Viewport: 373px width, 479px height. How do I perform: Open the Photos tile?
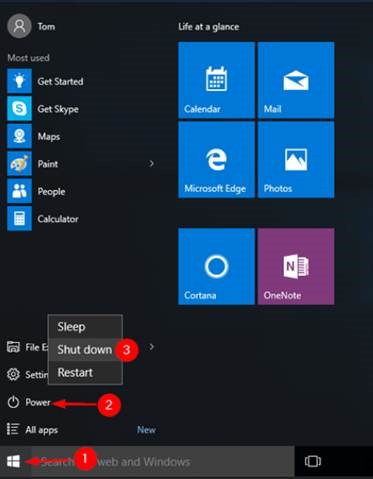pyautogui.click(x=296, y=160)
